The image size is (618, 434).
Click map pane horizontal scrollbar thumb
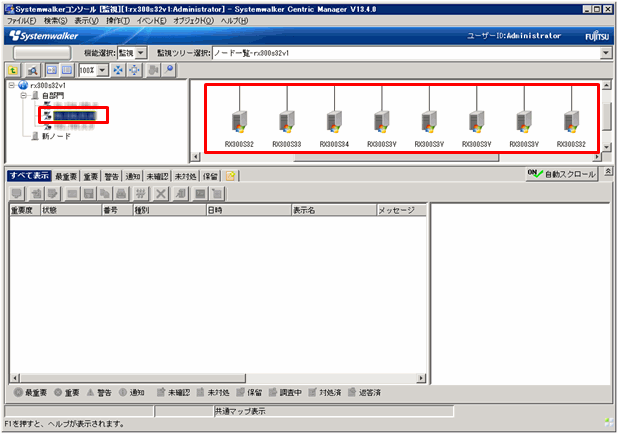[x=396, y=157]
